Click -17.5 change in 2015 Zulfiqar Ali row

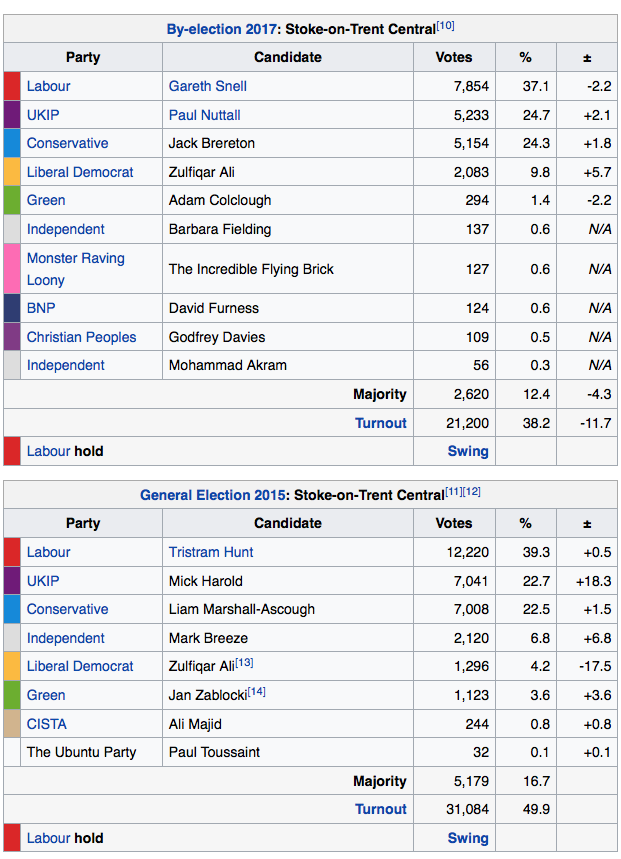click(x=595, y=666)
